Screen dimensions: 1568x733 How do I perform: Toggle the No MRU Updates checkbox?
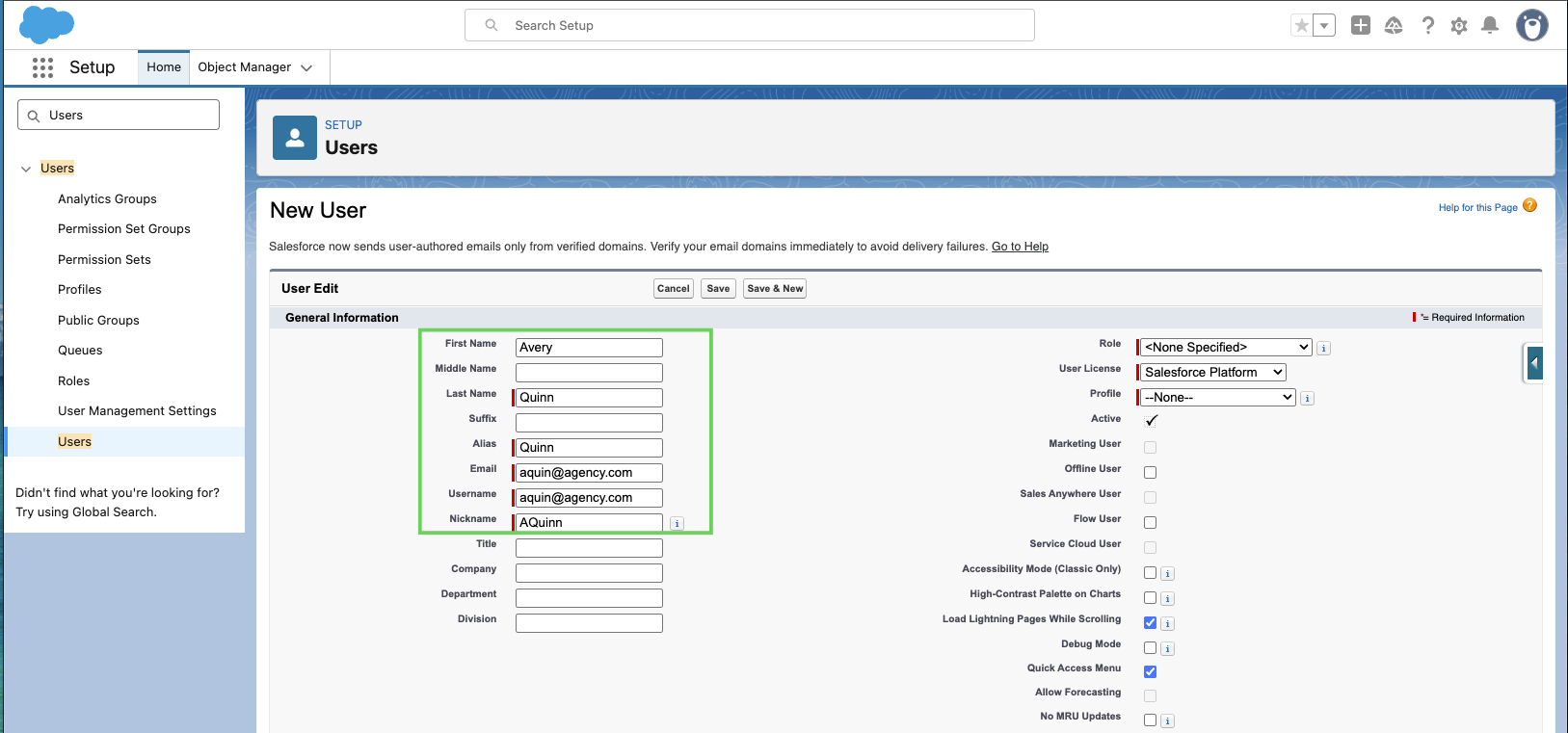pos(1150,720)
